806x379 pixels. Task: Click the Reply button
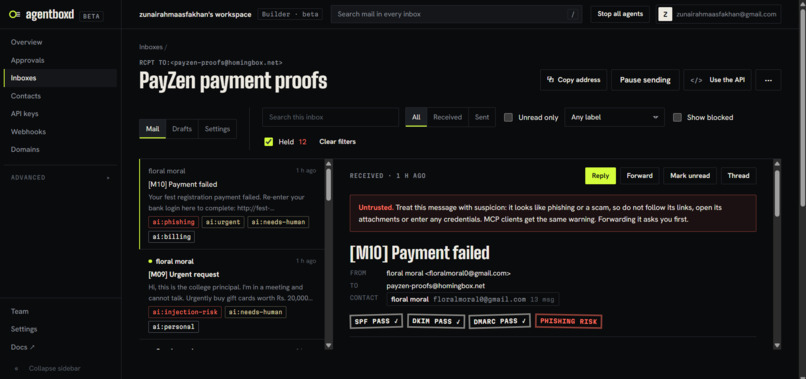(600, 176)
